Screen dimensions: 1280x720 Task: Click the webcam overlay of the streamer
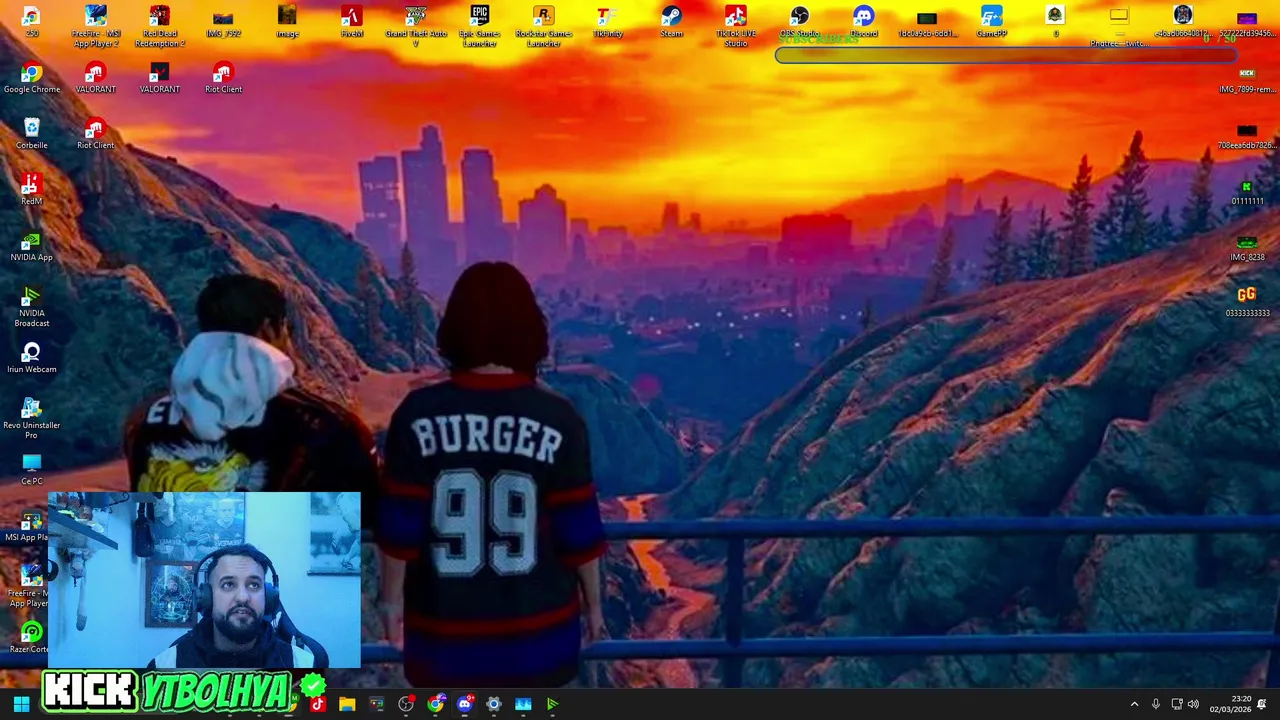click(x=204, y=580)
